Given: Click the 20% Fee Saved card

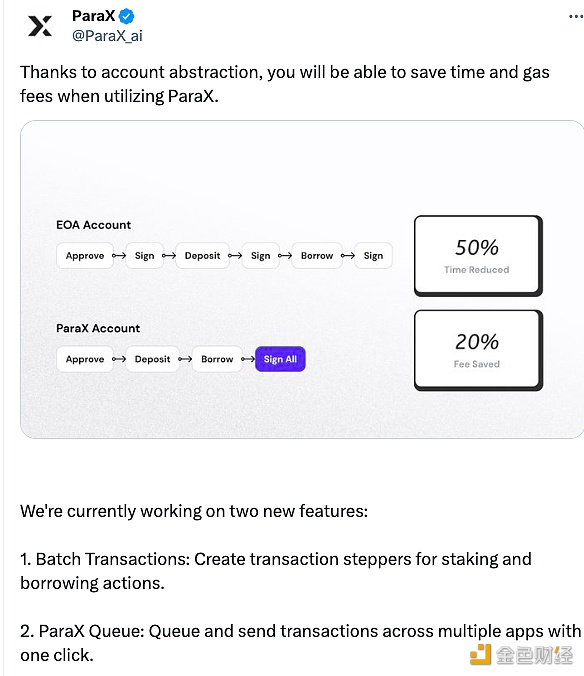Looking at the screenshot, I should coord(478,350).
